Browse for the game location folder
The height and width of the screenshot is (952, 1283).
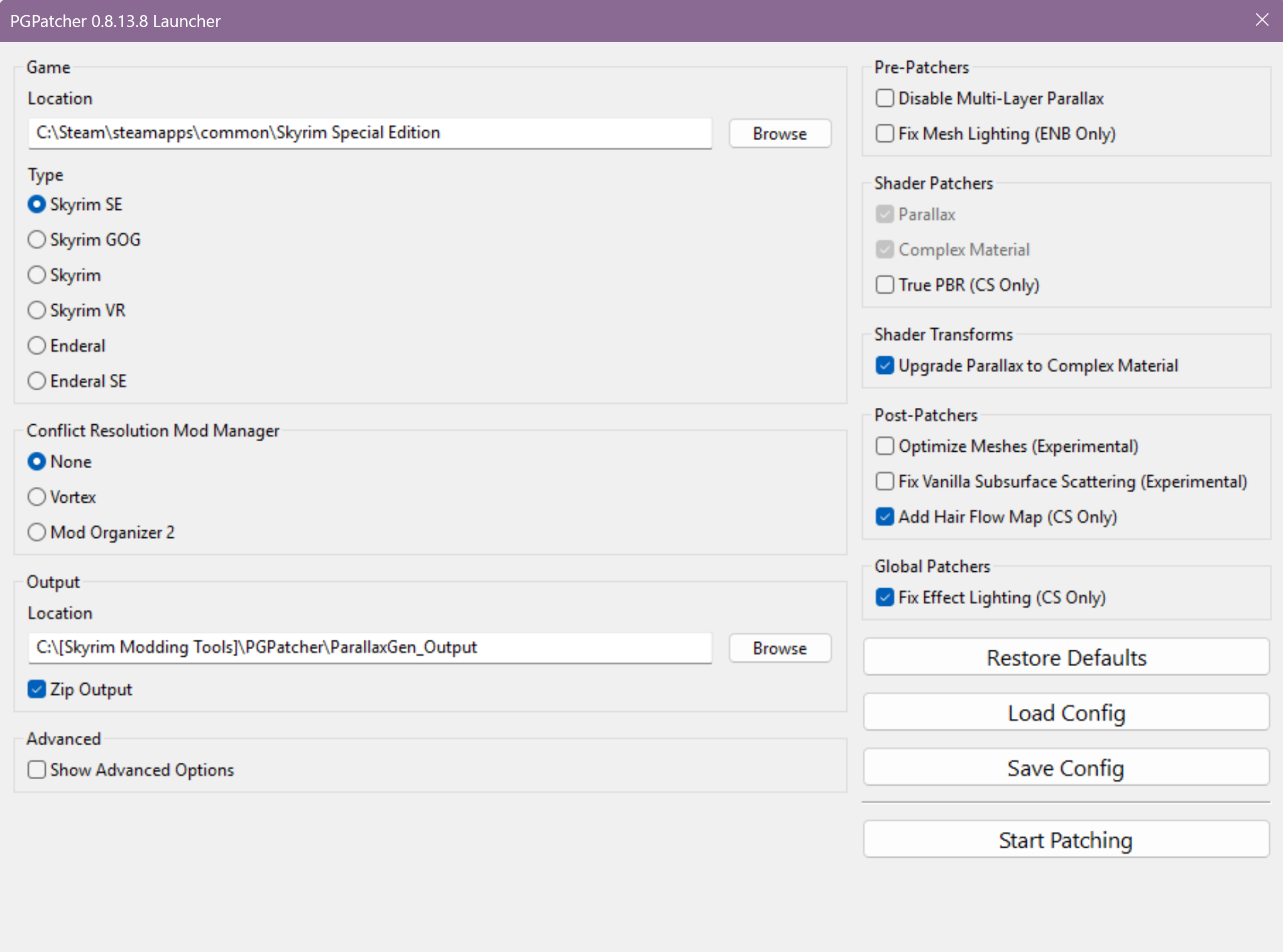(x=780, y=133)
